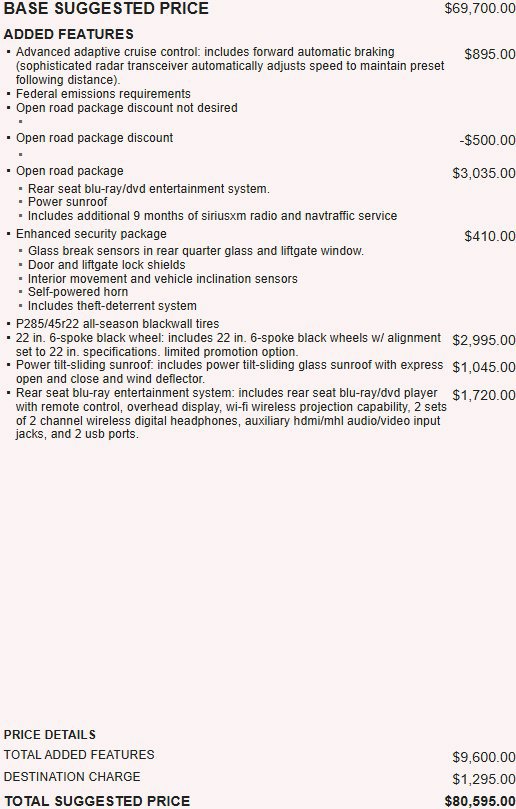Select the $69,700.00 base price amount
The width and height of the screenshot is (516, 809).
click(480, 9)
